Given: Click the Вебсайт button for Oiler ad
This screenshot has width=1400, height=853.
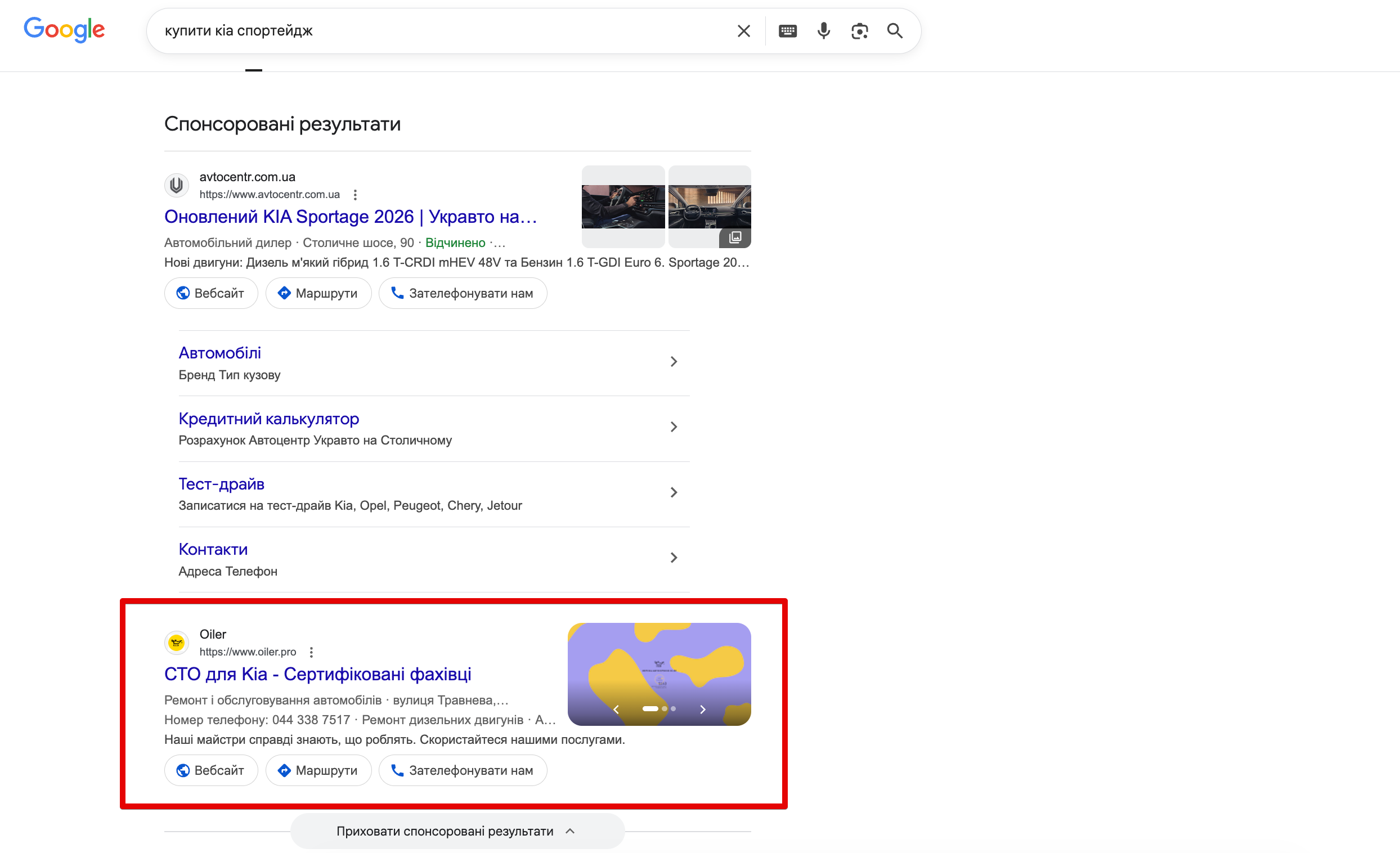Looking at the screenshot, I should [x=211, y=771].
